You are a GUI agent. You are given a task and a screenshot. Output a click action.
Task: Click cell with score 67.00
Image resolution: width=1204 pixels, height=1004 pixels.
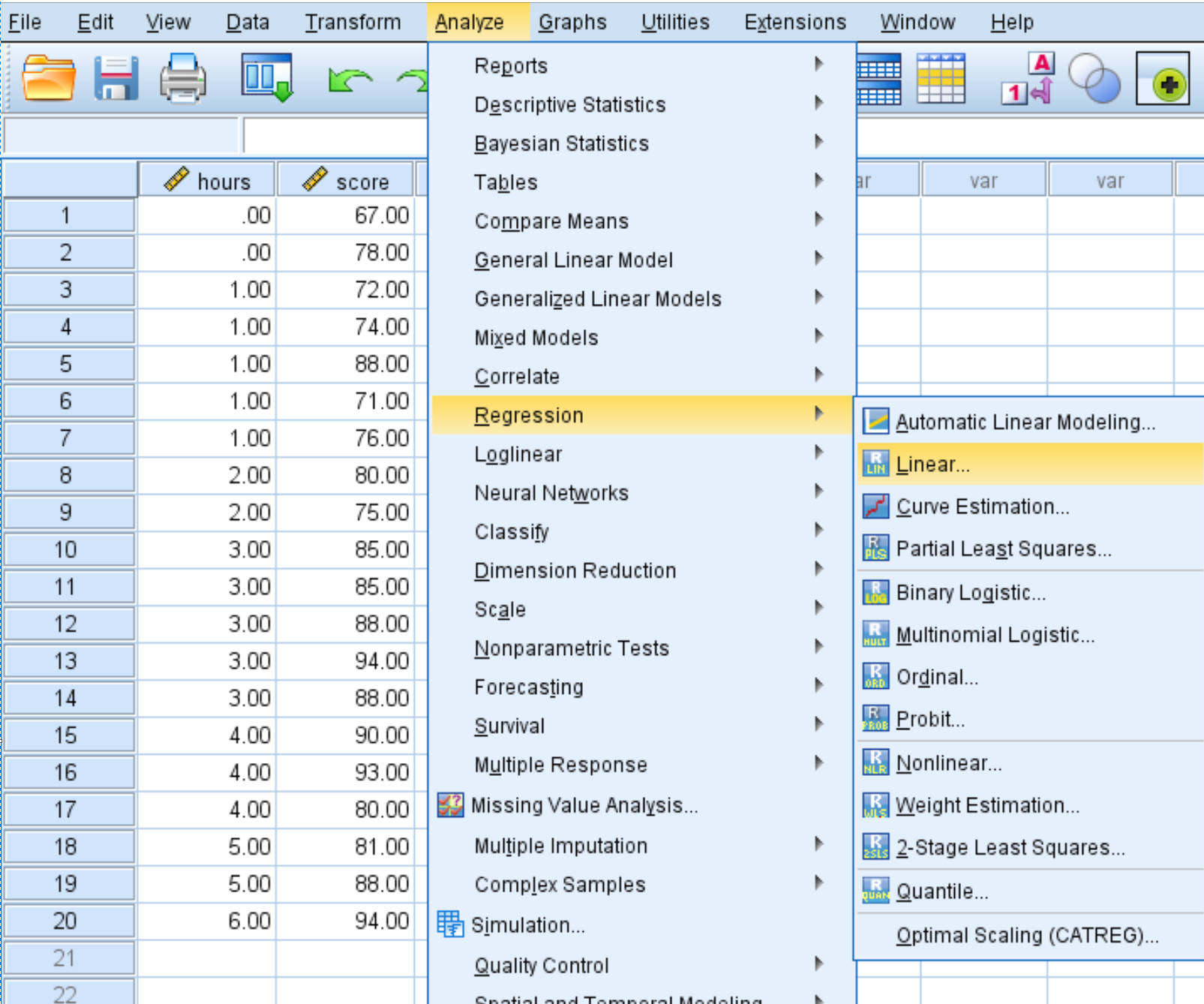coord(346,215)
